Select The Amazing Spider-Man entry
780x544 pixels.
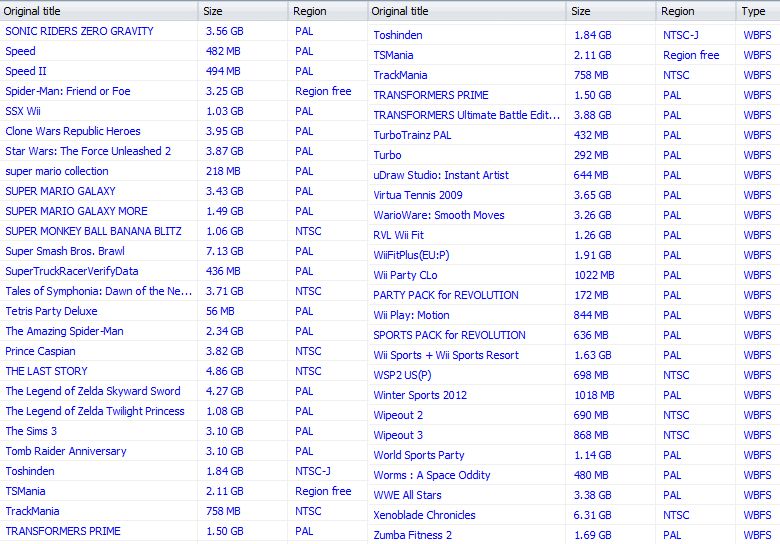(64, 331)
